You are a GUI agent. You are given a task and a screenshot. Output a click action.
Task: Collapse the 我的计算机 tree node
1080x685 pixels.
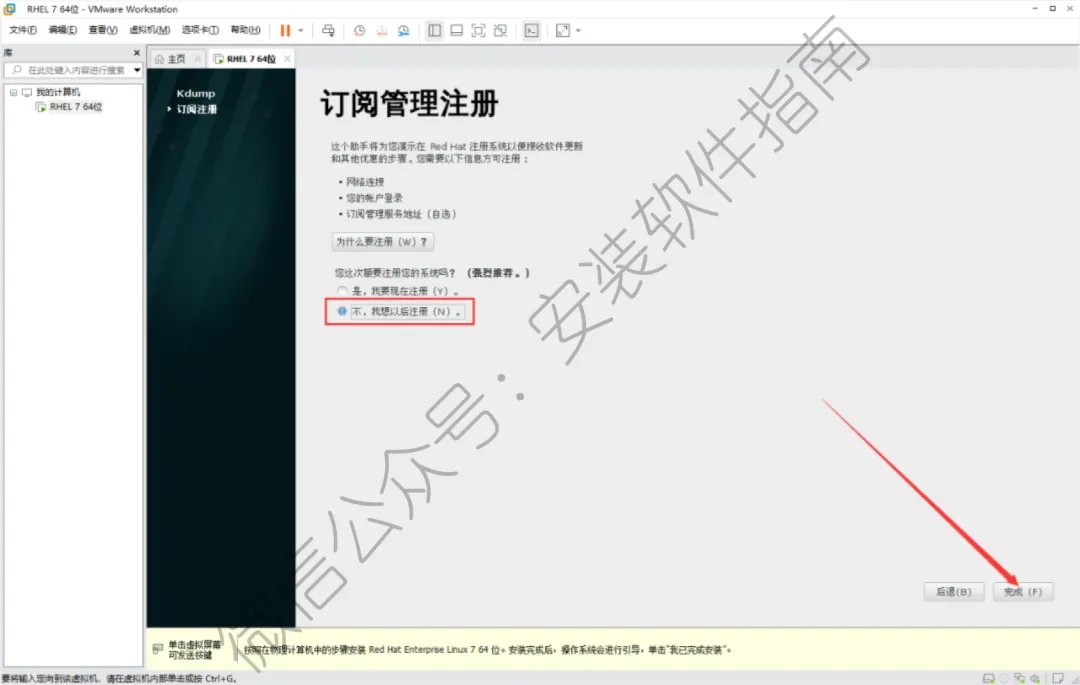pos(13,92)
